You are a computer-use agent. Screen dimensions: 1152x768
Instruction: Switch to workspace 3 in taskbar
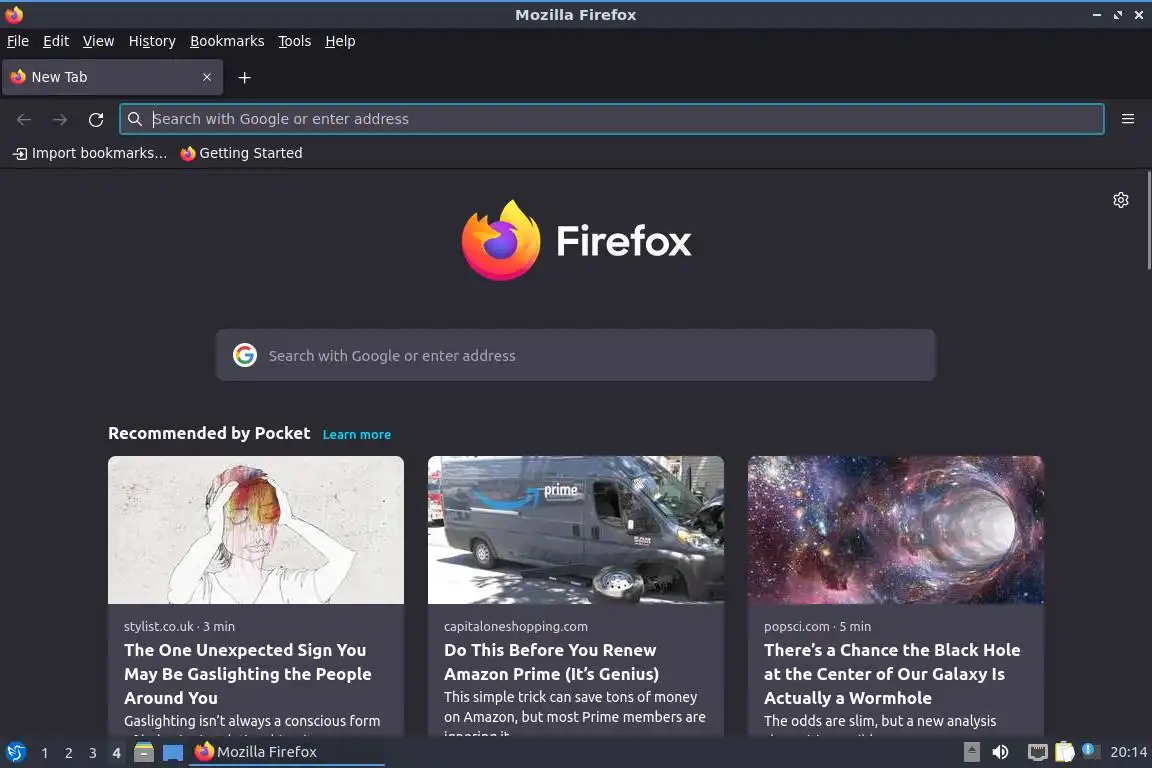(x=93, y=753)
